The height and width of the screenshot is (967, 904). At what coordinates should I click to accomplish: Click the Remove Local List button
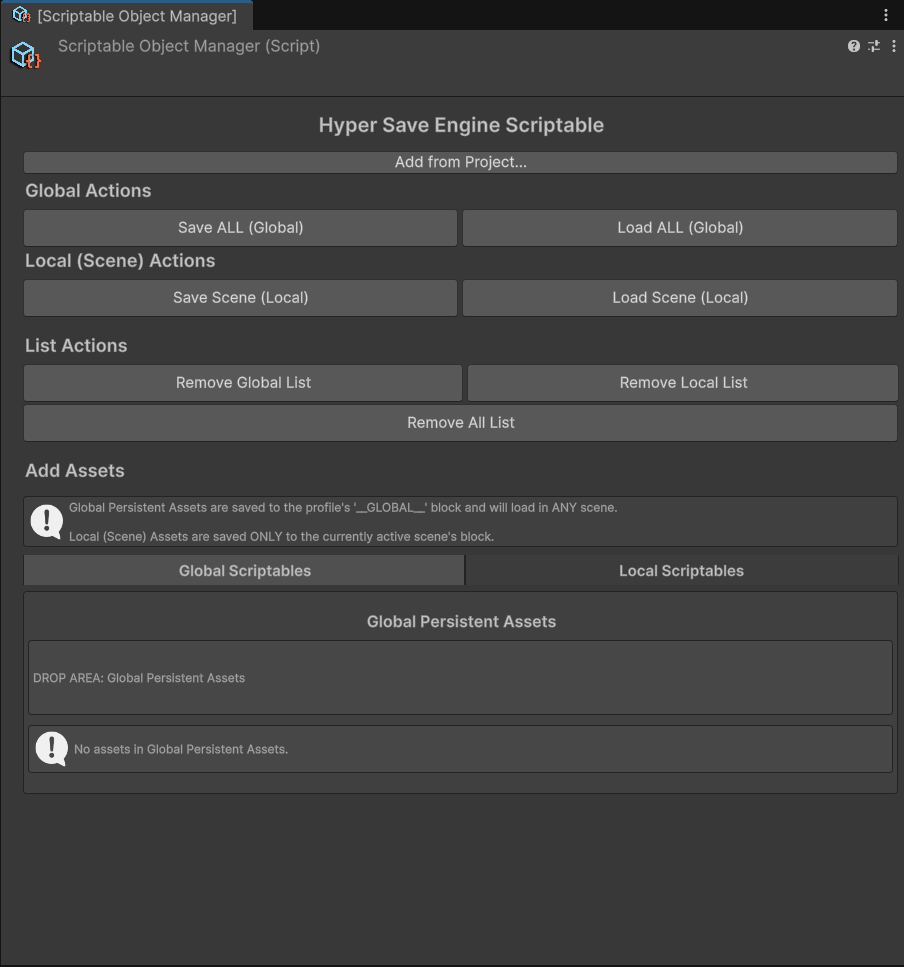point(683,383)
